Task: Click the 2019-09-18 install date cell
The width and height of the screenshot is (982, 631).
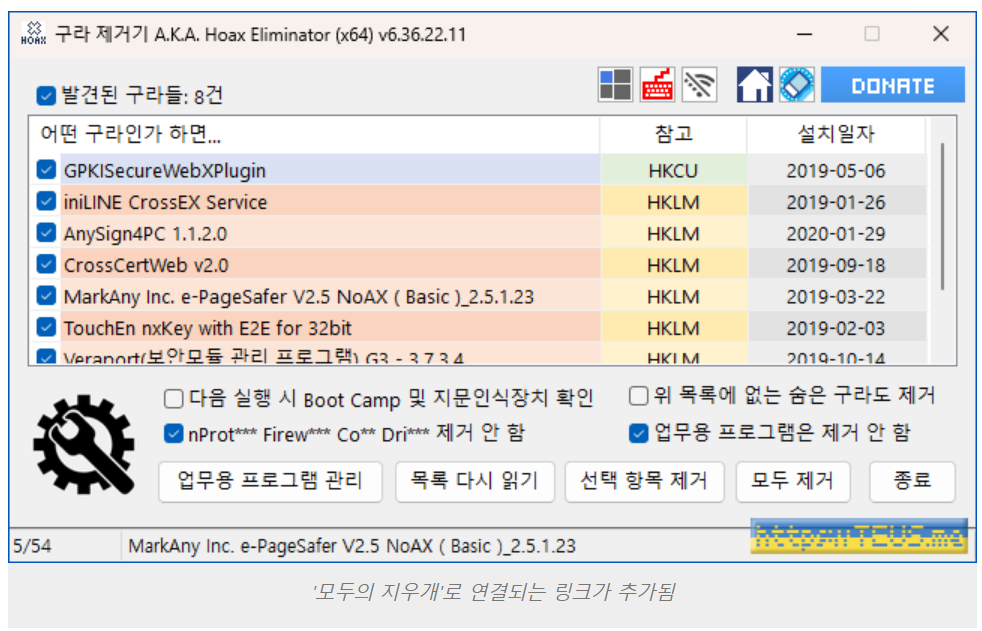Action: (836, 265)
